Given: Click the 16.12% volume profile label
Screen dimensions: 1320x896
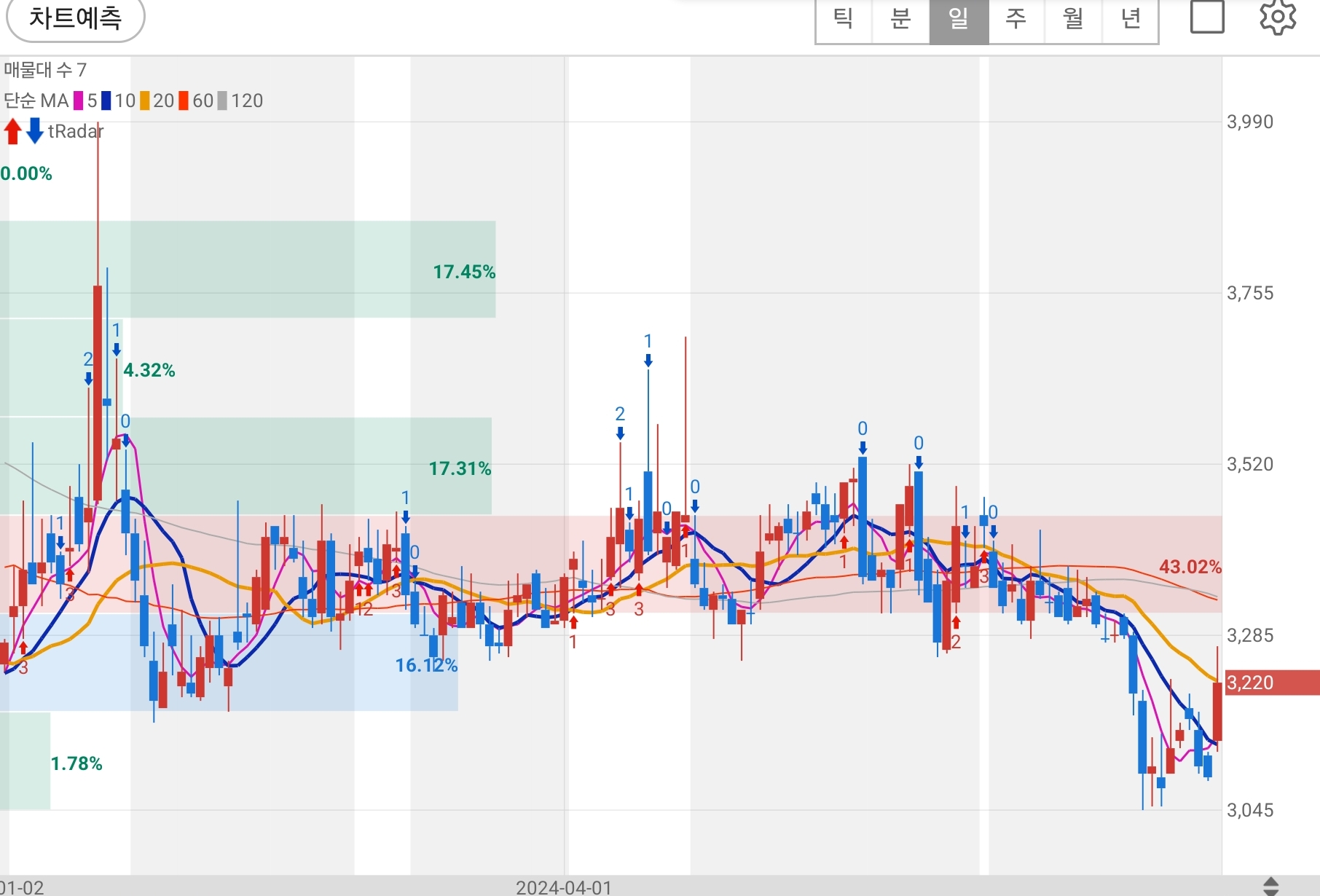Looking at the screenshot, I should (426, 665).
